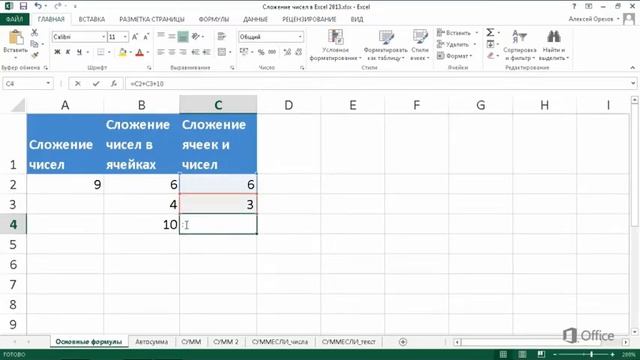The height and width of the screenshot is (360, 640).
Task: Open the Calibri font name dropdown
Action: tap(103, 37)
